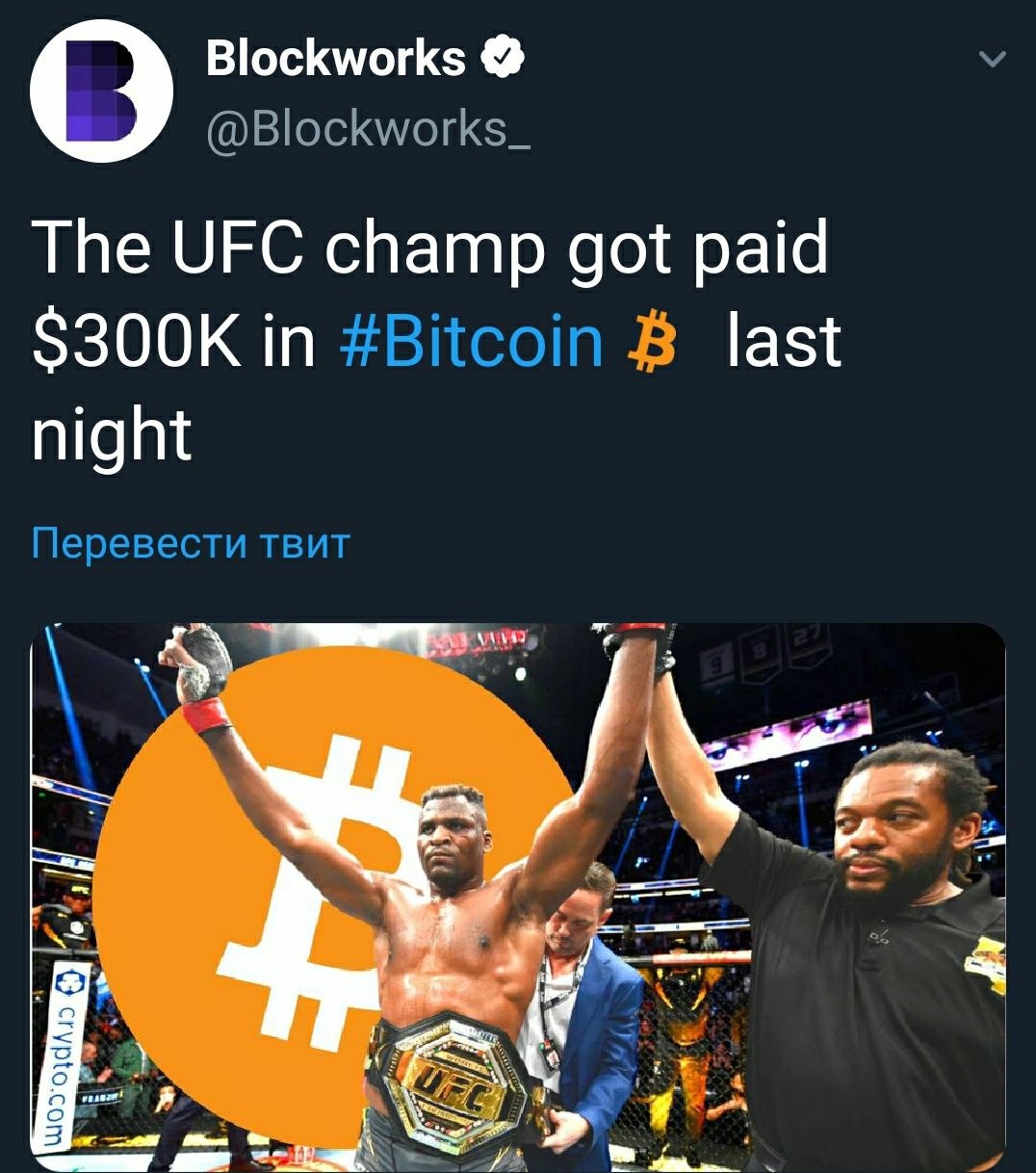
Task: Open the attached fight photo
Action: pyautogui.click(x=518, y=898)
